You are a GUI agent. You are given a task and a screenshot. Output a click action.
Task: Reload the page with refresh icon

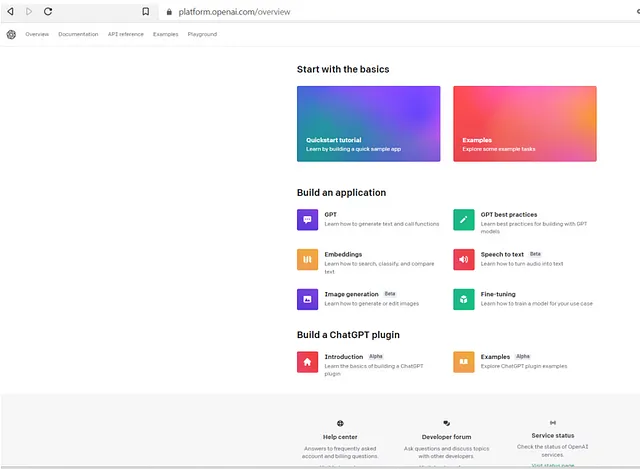pos(48,11)
